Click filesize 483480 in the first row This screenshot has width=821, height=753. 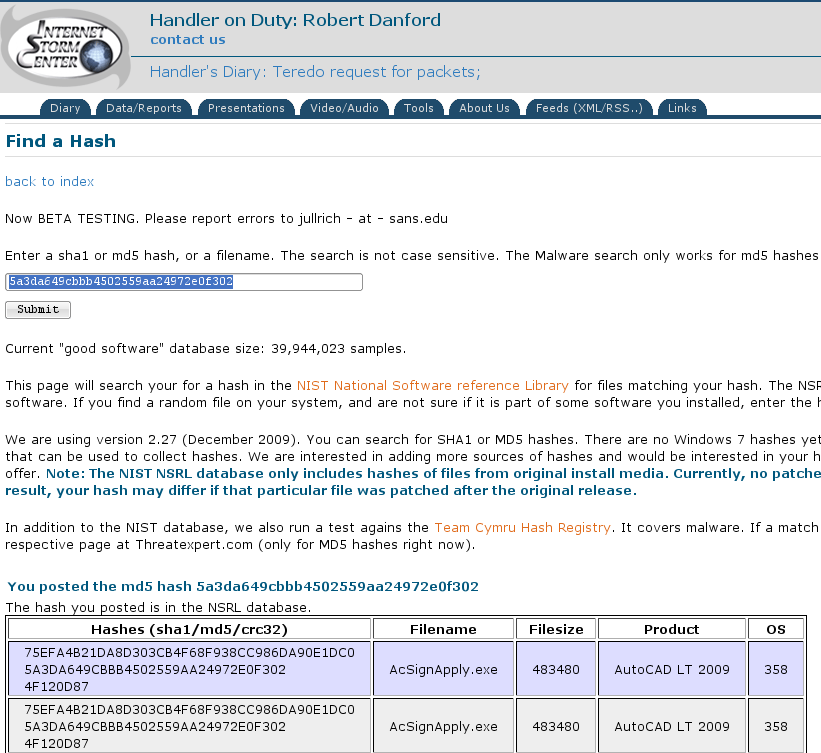[x=556, y=669]
